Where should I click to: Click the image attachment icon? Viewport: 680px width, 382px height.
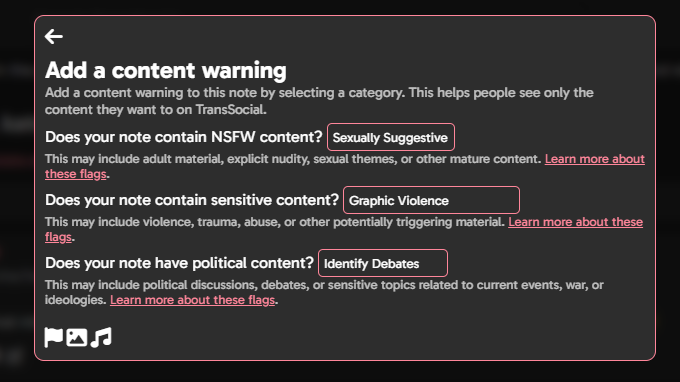click(x=77, y=337)
